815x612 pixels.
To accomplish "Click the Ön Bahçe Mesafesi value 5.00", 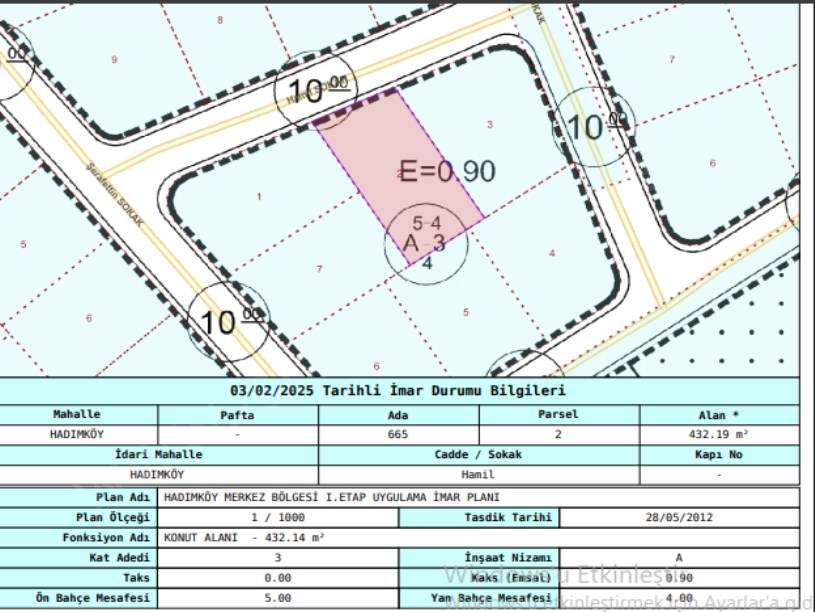I will (278, 597).
